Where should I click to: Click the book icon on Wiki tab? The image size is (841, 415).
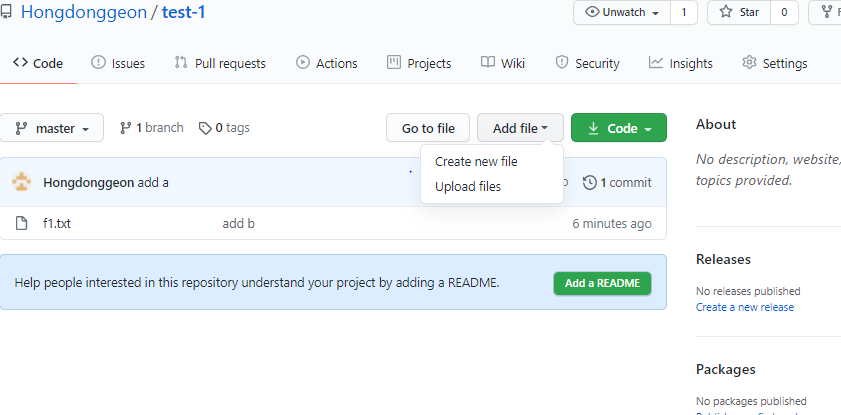(488, 62)
